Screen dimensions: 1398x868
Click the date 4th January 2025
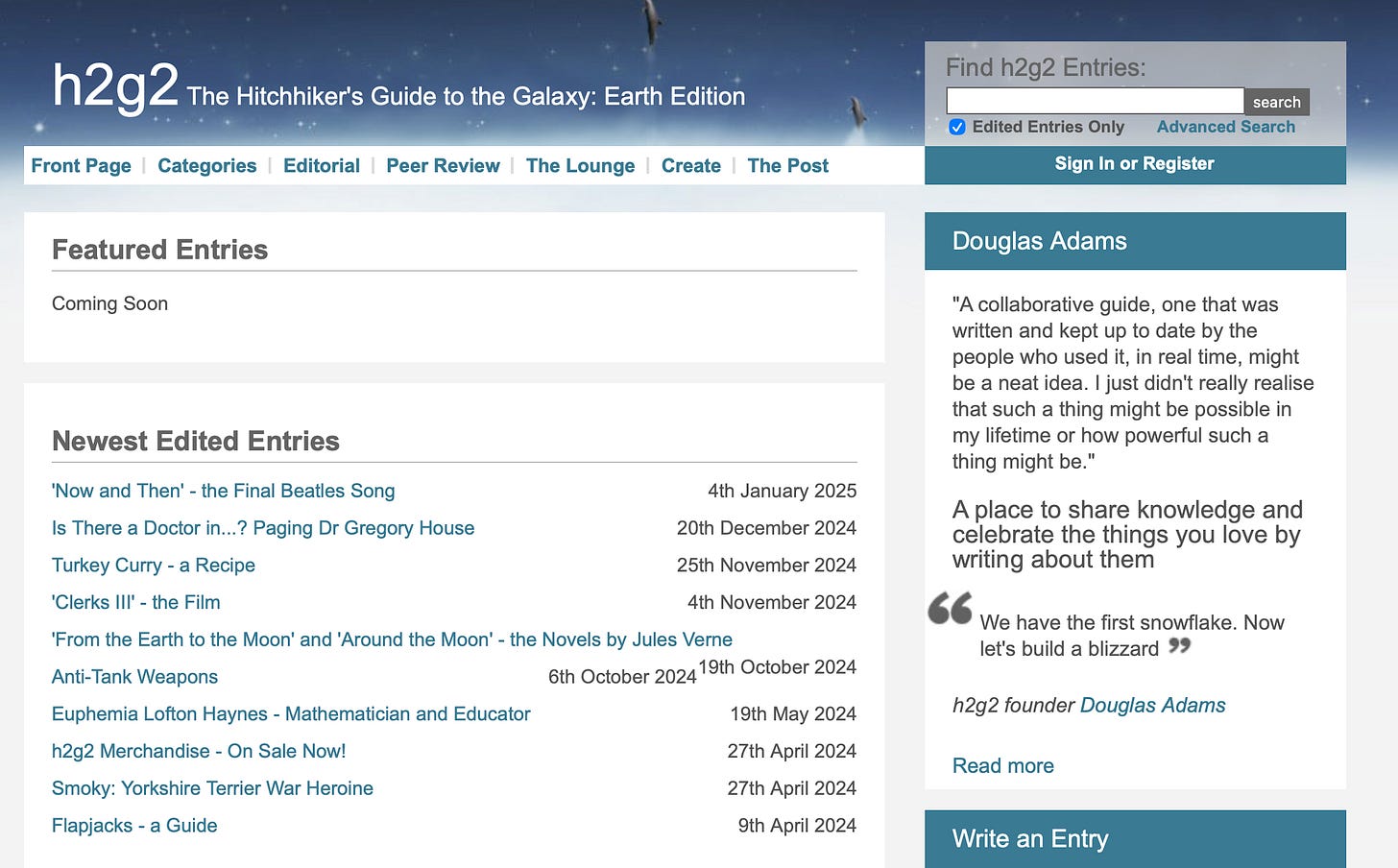tap(783, 491)
